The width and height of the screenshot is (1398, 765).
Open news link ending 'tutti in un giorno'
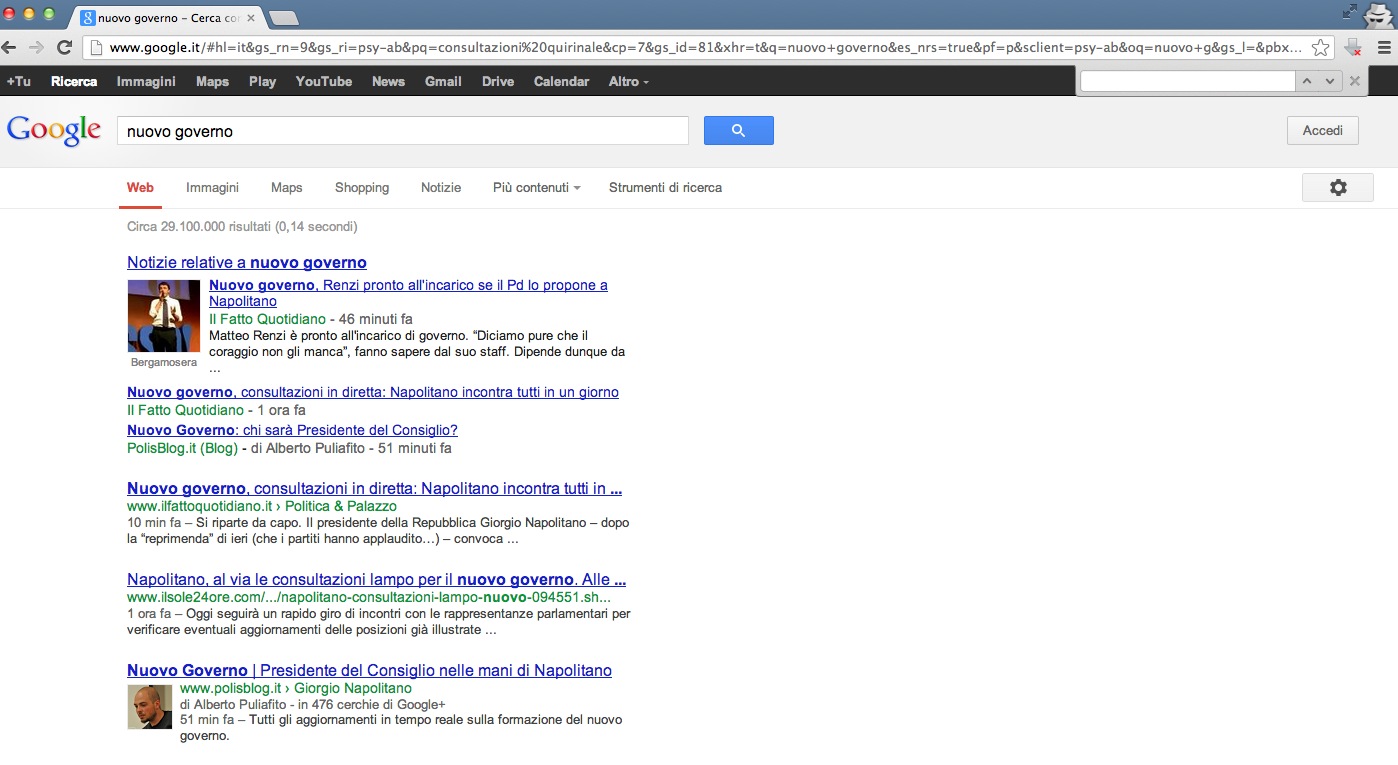coord(373,393)
